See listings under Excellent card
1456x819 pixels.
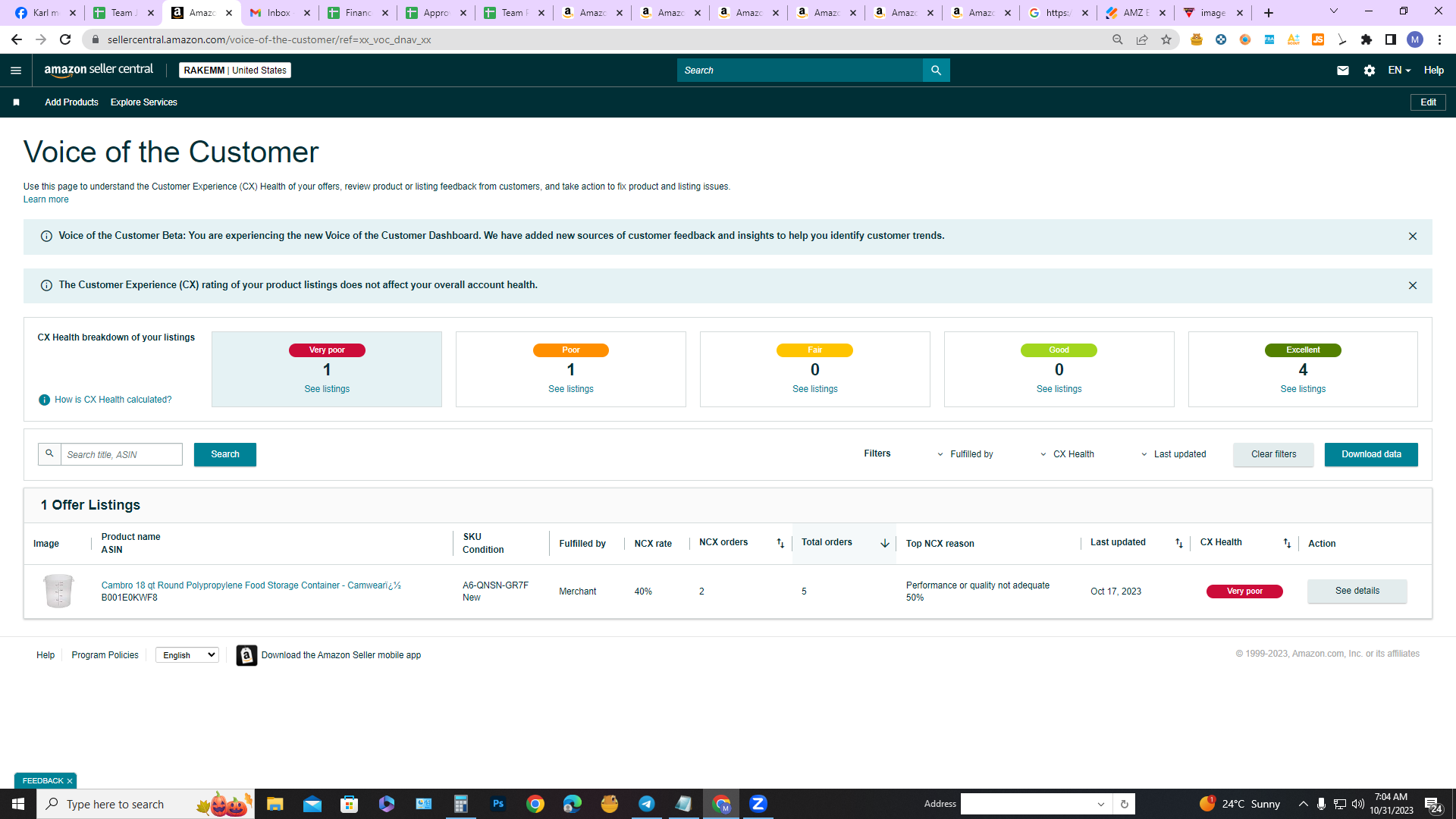[x=1303, y=389]
